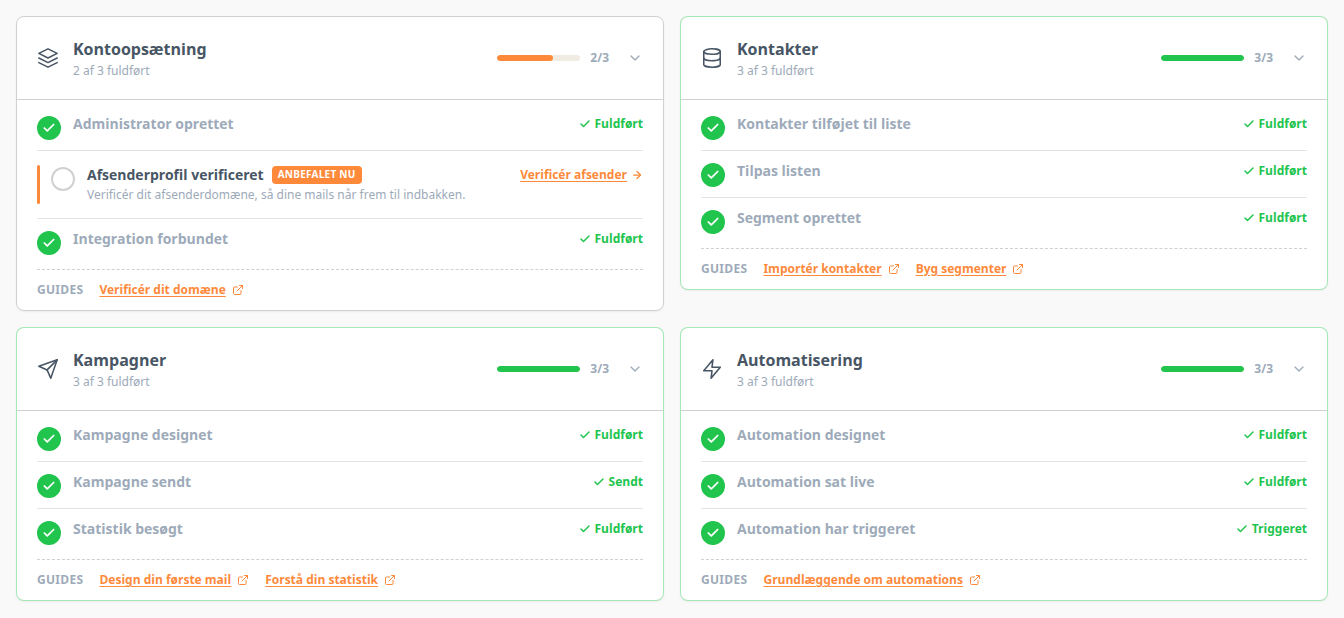Click the Administrator oprettet step title
Viewport: 1344px width, 618px height.
click(x=153, y=124)
